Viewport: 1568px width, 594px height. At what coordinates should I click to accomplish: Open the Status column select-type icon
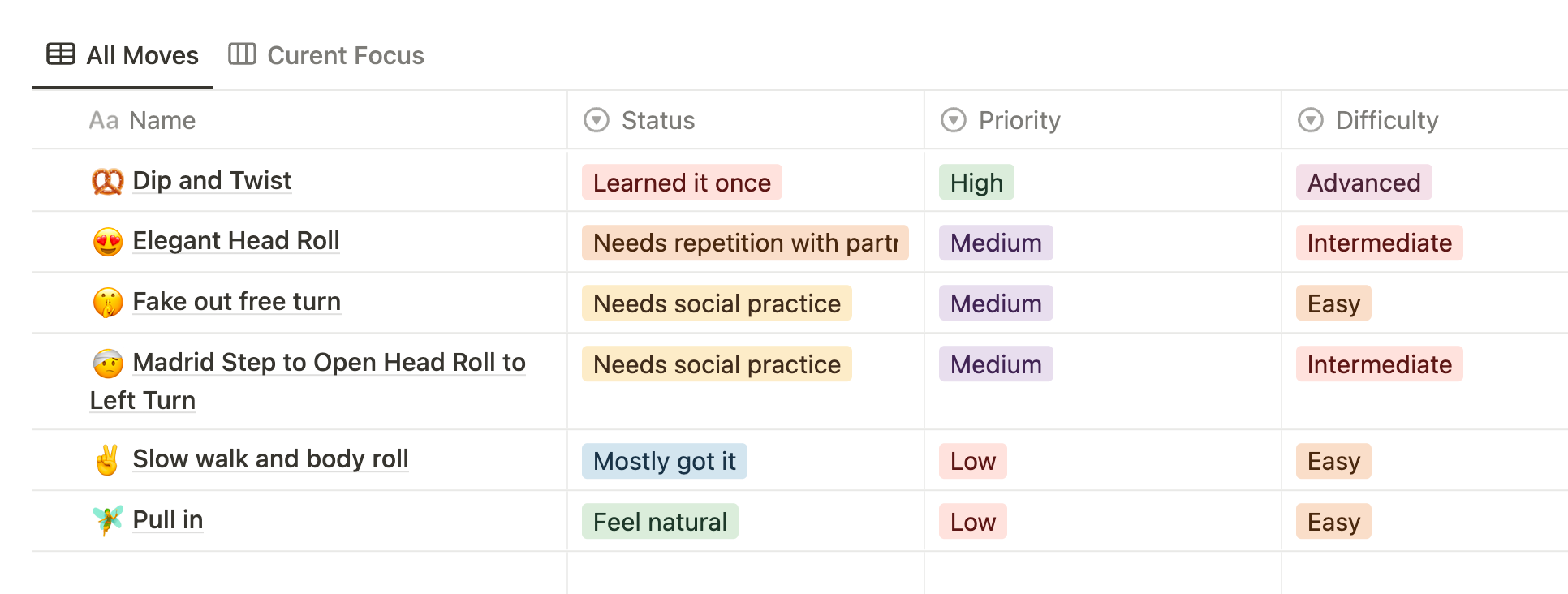(x=597, y=120)
